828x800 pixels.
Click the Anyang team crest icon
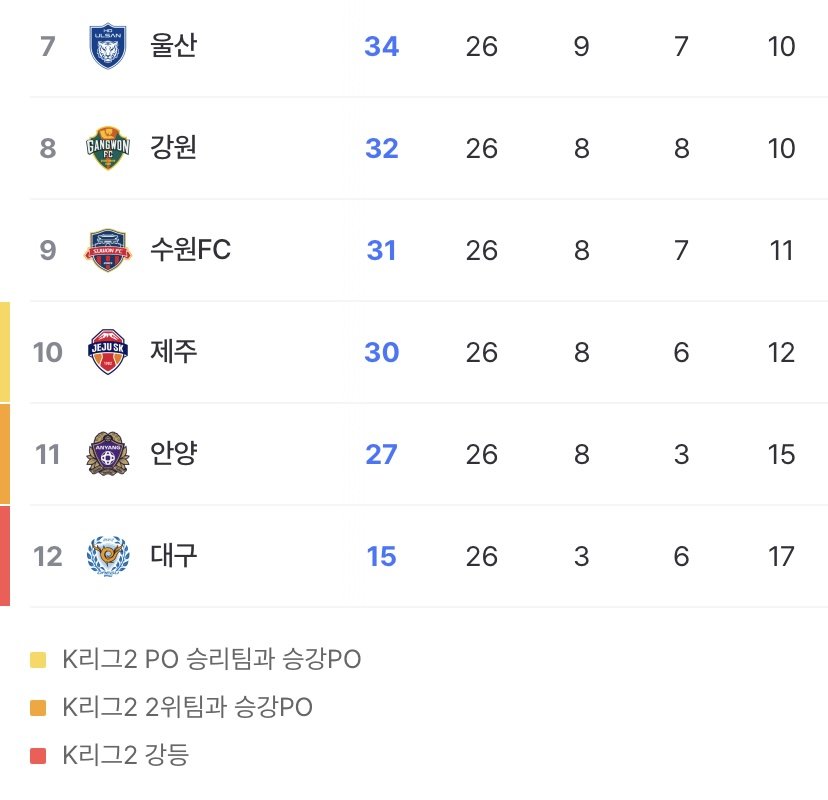point(108,454)
